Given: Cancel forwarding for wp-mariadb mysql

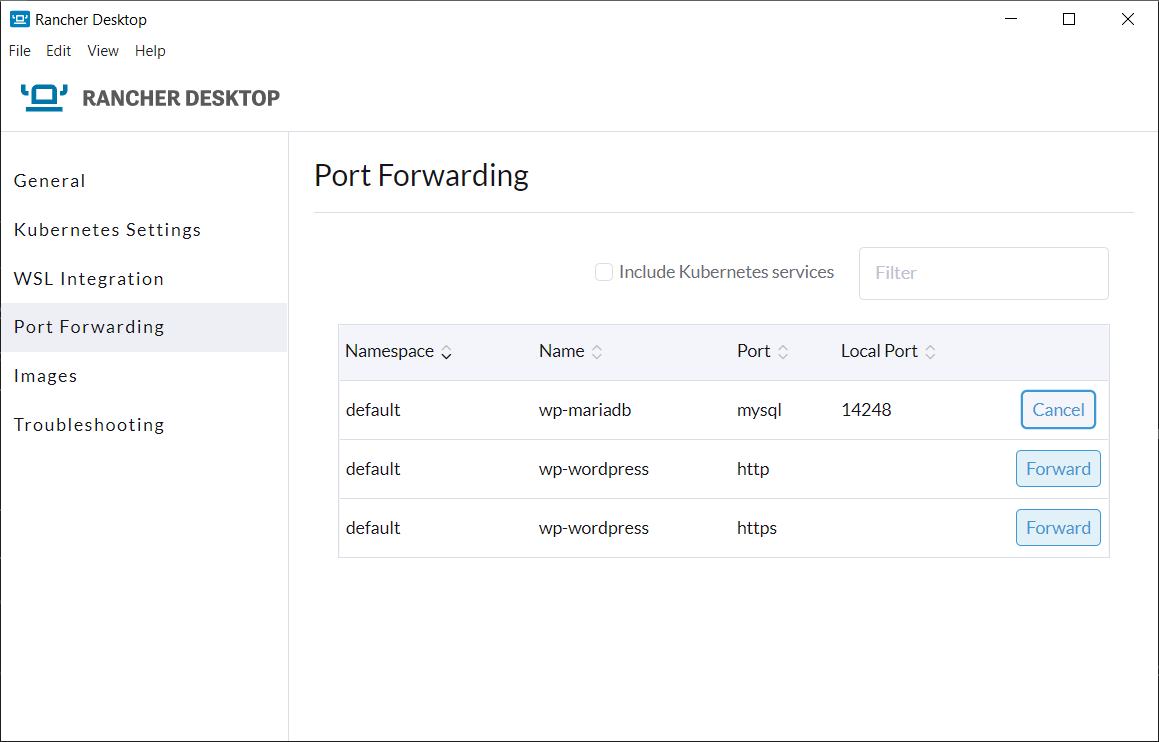Looking at the screenshot, I should click(1058, 409).
